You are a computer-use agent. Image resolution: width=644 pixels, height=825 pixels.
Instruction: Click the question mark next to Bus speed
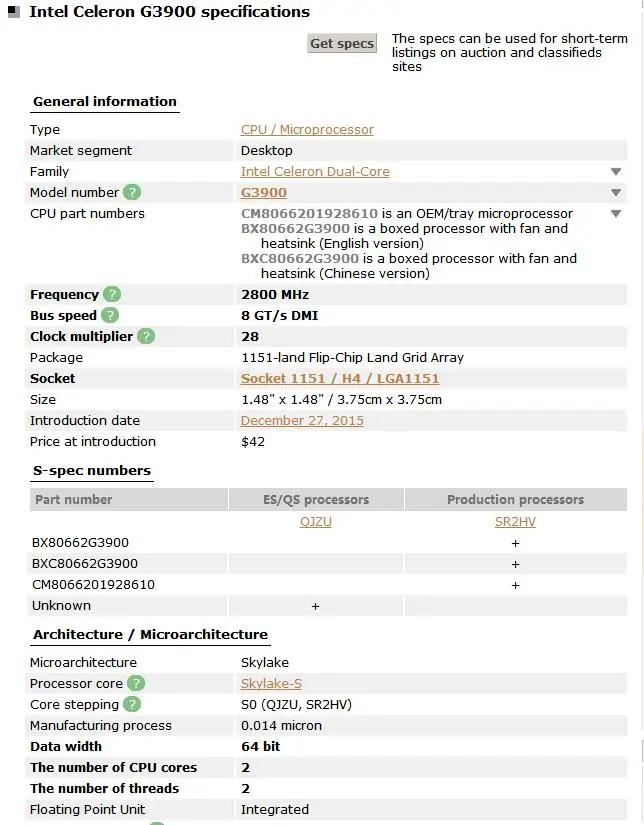(110, 315)
